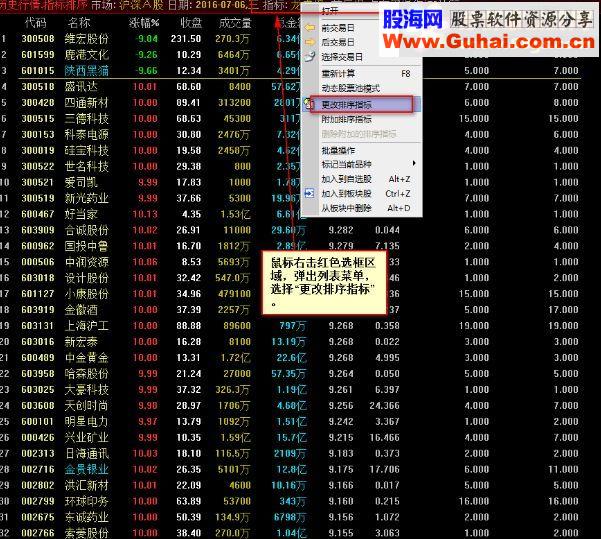Viewport: 601px width, 539px height.
Task: Sort by 名称 column header
Action: click(79, 23)
